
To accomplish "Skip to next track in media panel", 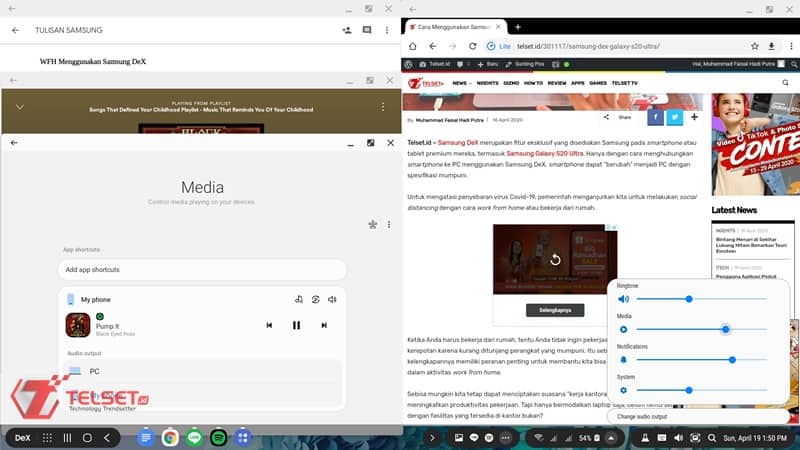I will (324, 325).
